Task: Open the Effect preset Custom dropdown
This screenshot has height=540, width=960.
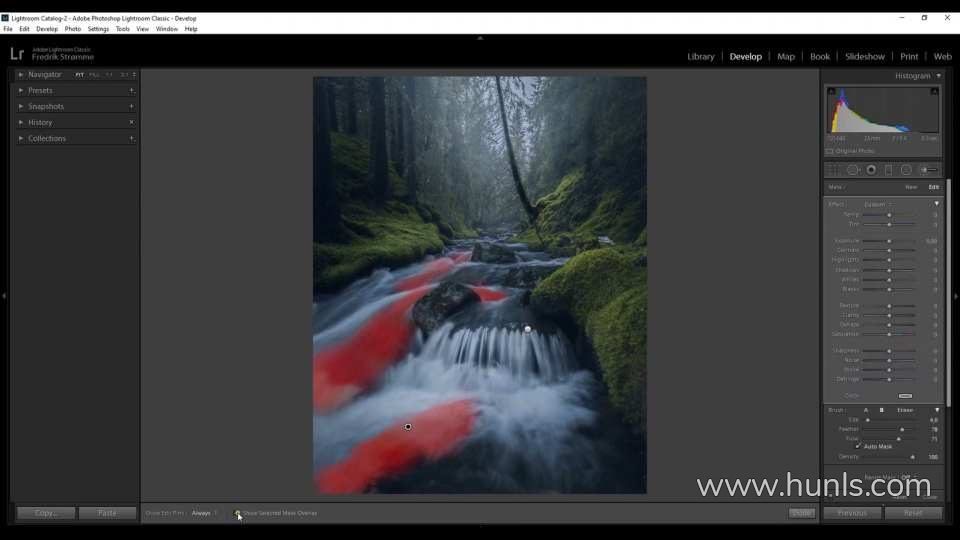Action: pos(877,204)
